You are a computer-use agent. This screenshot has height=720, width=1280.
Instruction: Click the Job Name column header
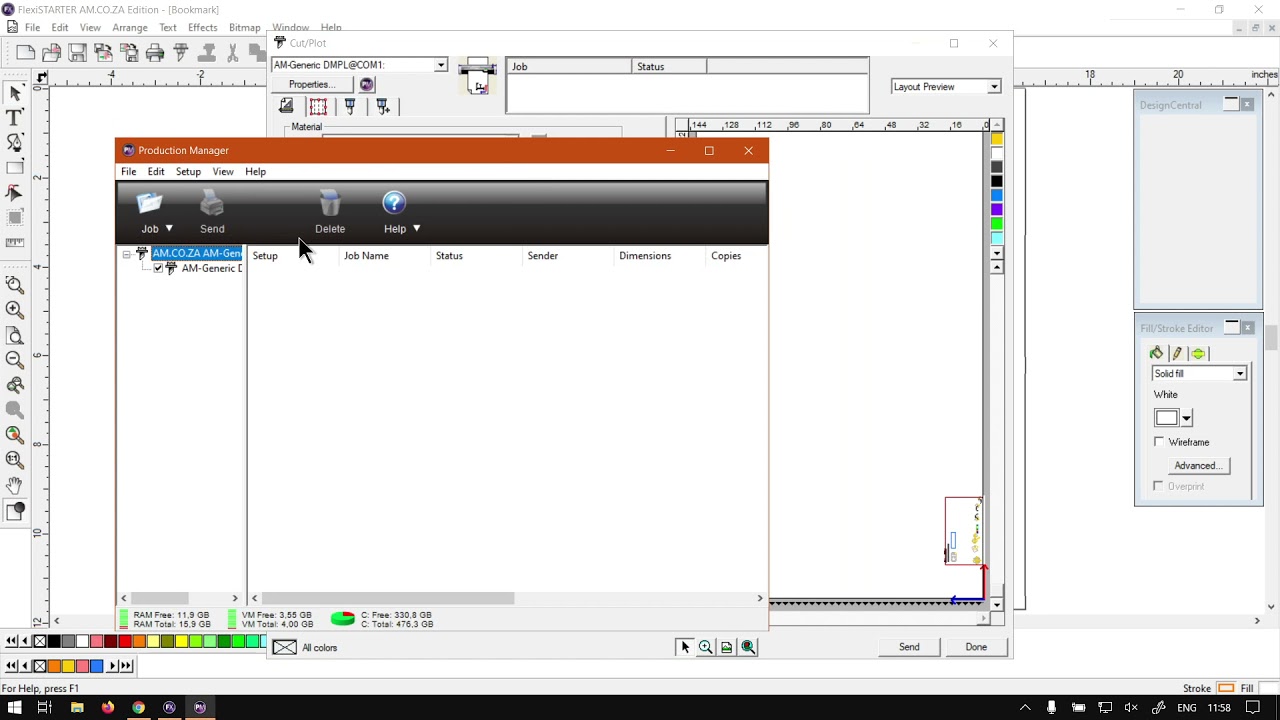pos(366,256)
